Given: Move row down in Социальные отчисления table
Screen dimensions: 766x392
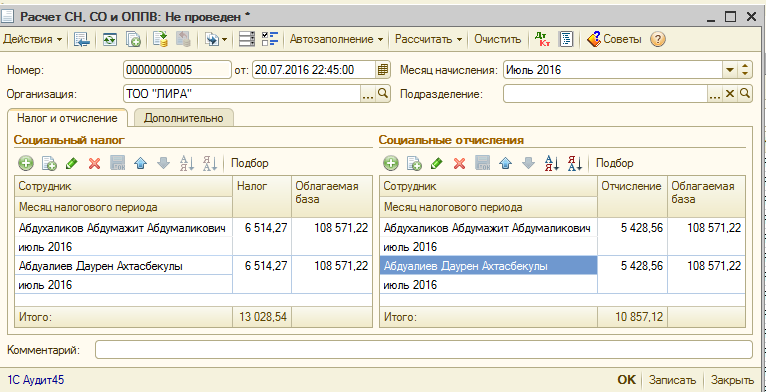Looking at the screenshot, I should pyautogui.click(x=528, y=163).
